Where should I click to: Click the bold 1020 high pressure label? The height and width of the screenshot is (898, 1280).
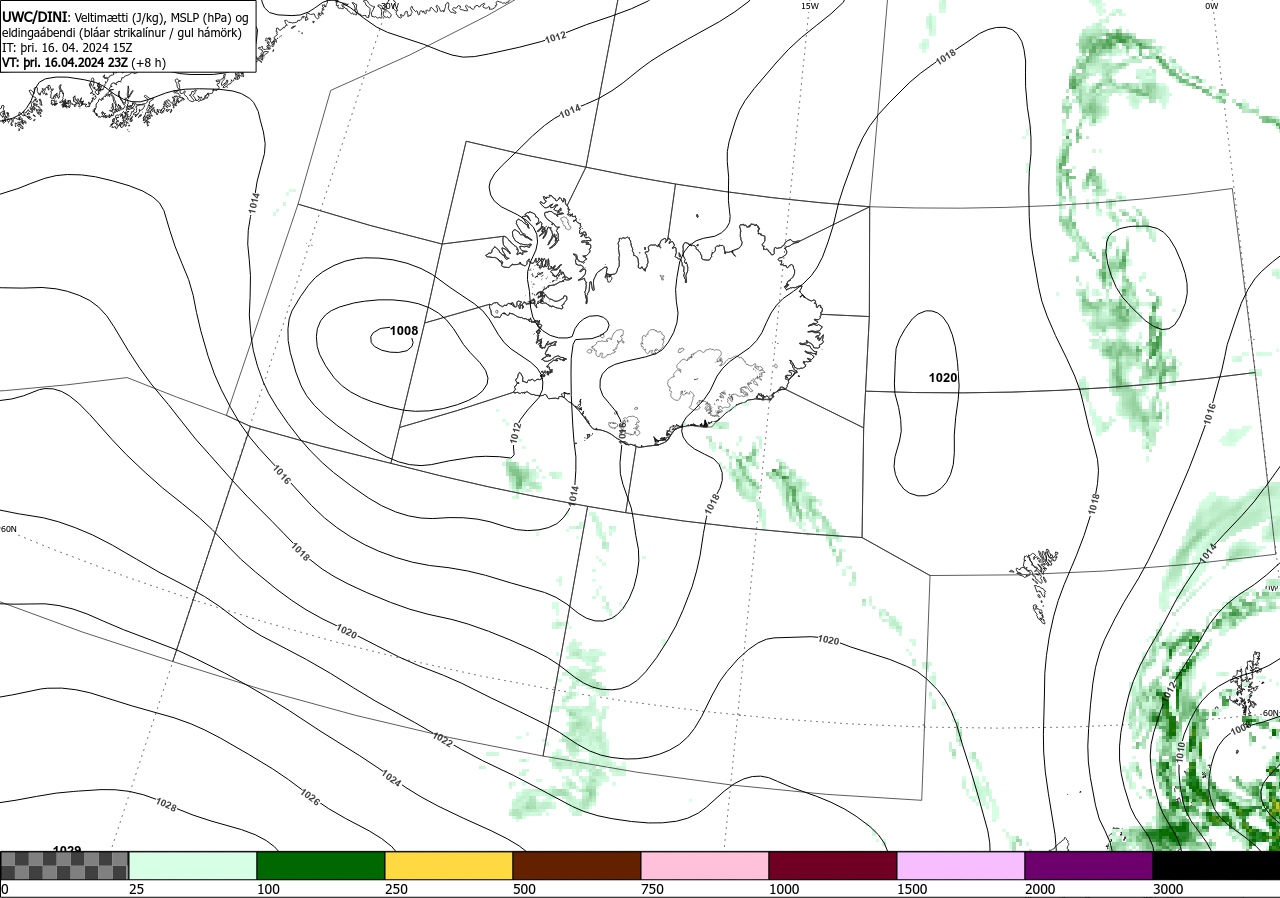pos(943,378)
